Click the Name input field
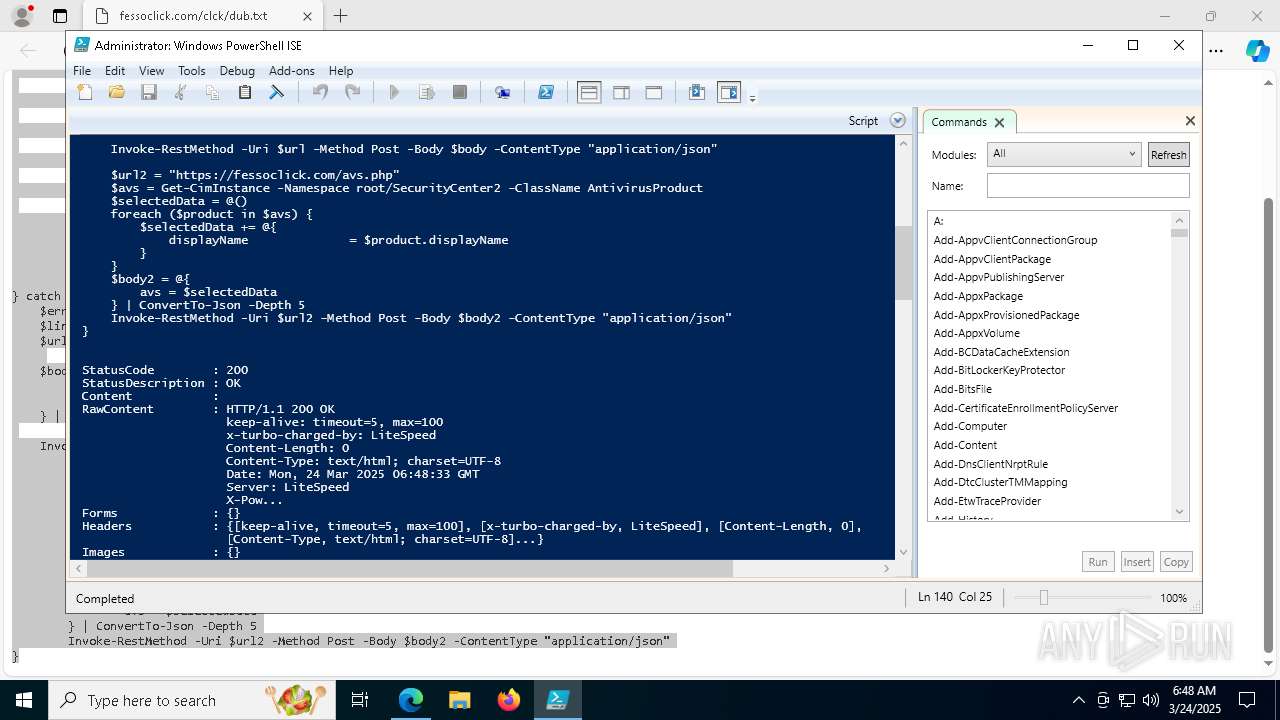Image resolution: width=1280 pixels, height=720 pixels. [1088, 186]
